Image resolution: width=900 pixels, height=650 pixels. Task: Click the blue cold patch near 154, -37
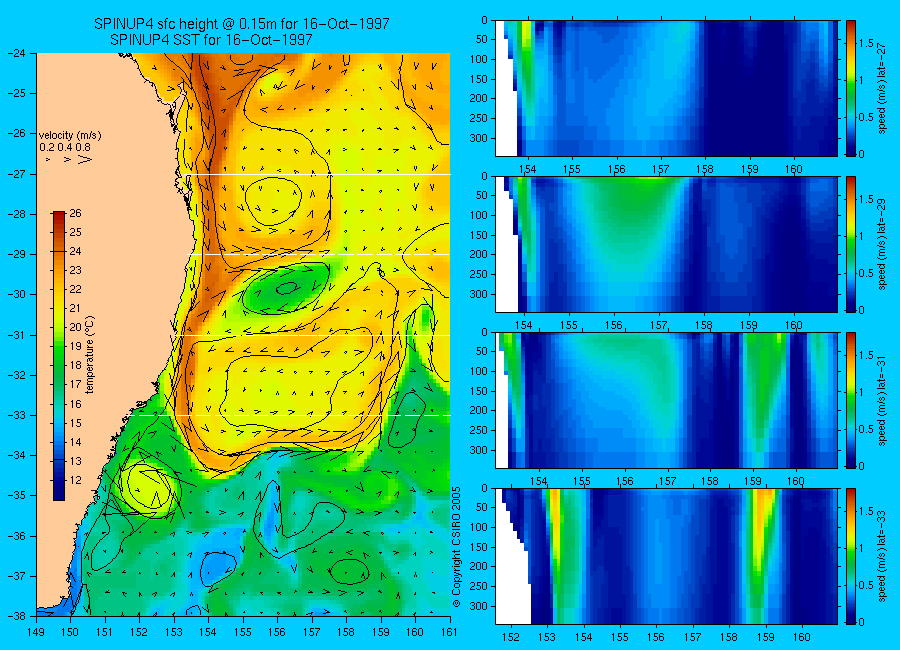(217, 568)
